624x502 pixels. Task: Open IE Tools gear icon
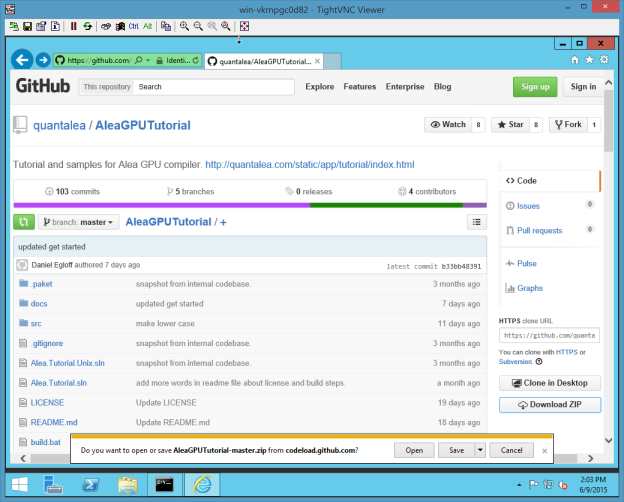[x=604, y=60]
